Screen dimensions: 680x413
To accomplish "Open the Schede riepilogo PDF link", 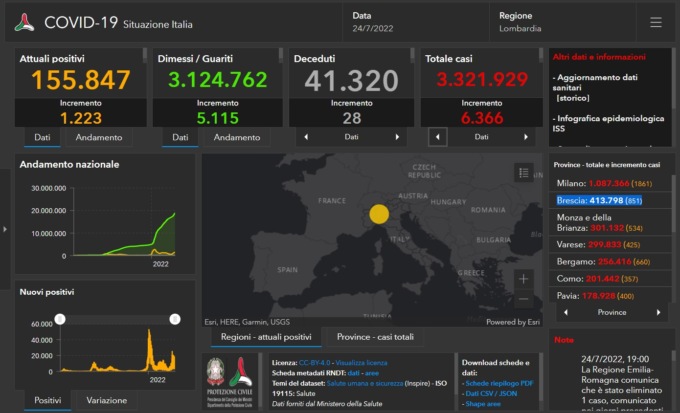I will pyautogui.click(x=499, y=384).
